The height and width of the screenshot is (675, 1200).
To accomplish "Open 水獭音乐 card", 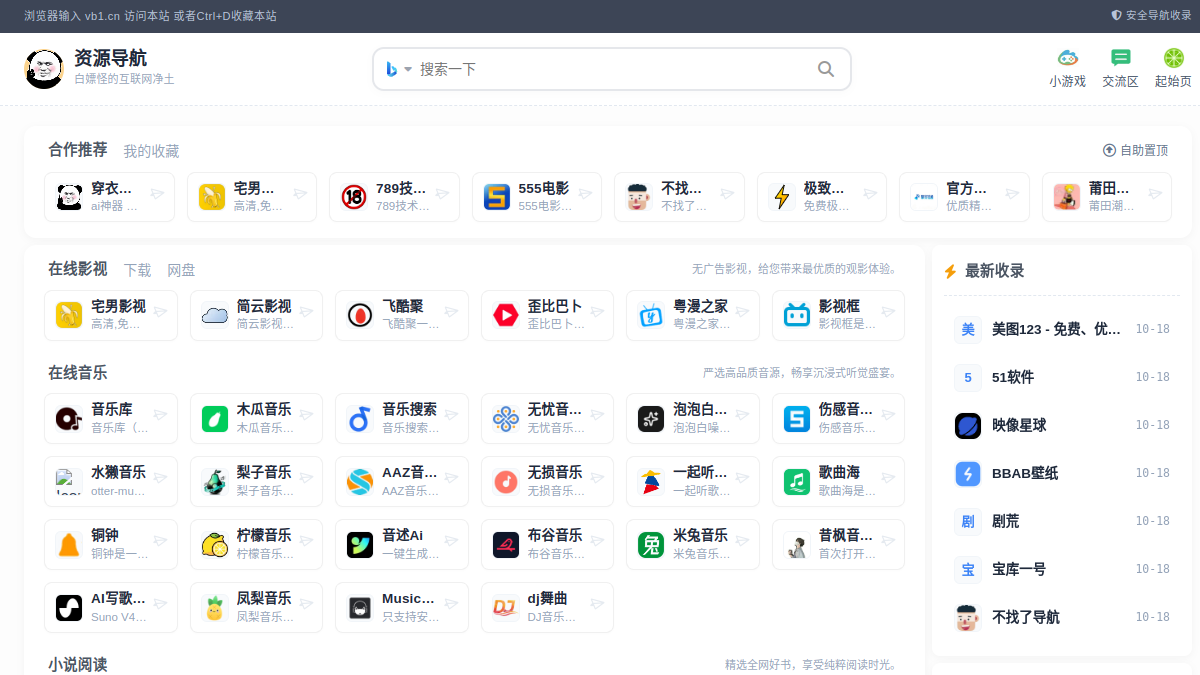I will pyautogui.click(x=111, y=481).
